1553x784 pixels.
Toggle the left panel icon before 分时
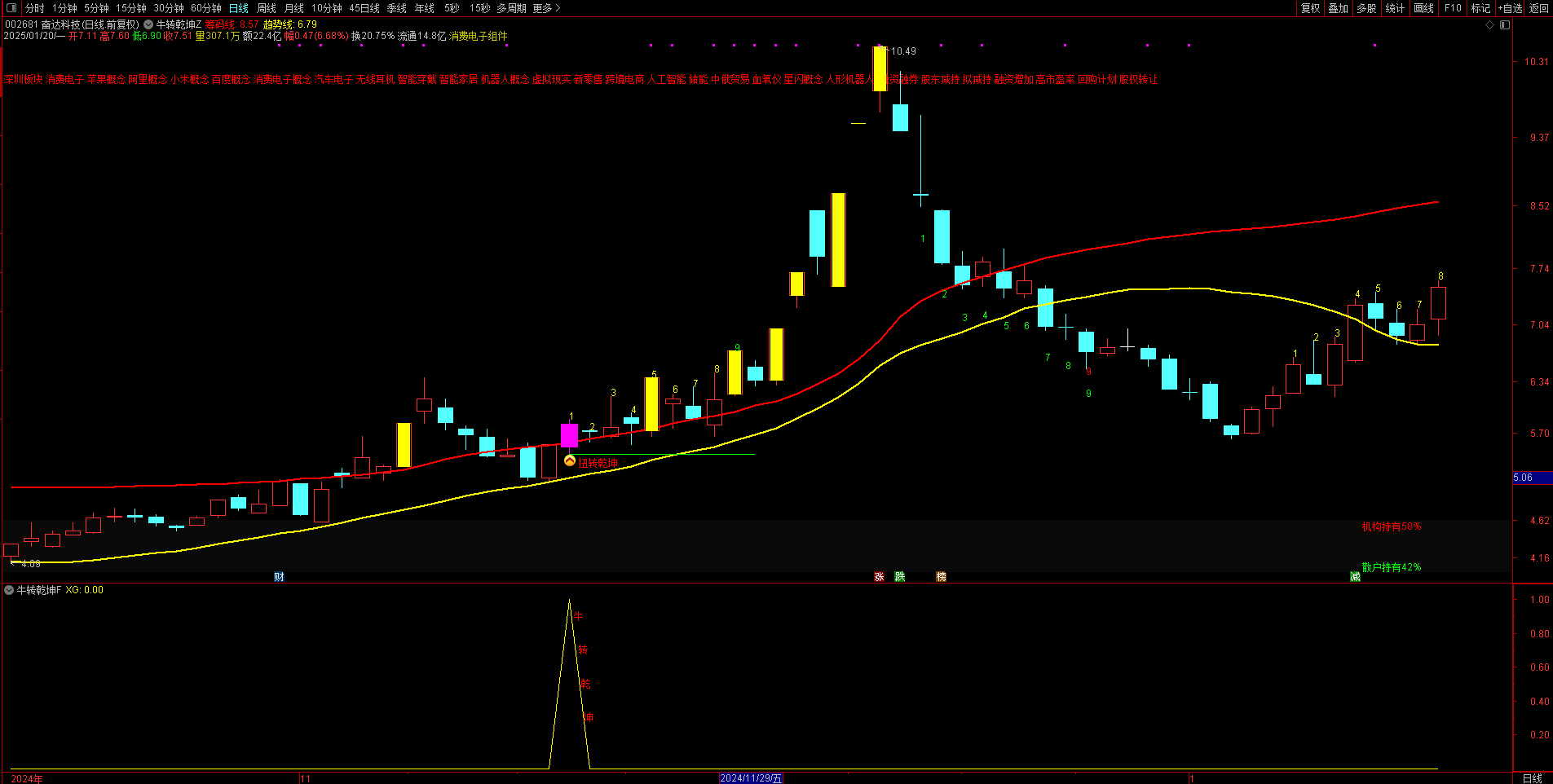11,8
